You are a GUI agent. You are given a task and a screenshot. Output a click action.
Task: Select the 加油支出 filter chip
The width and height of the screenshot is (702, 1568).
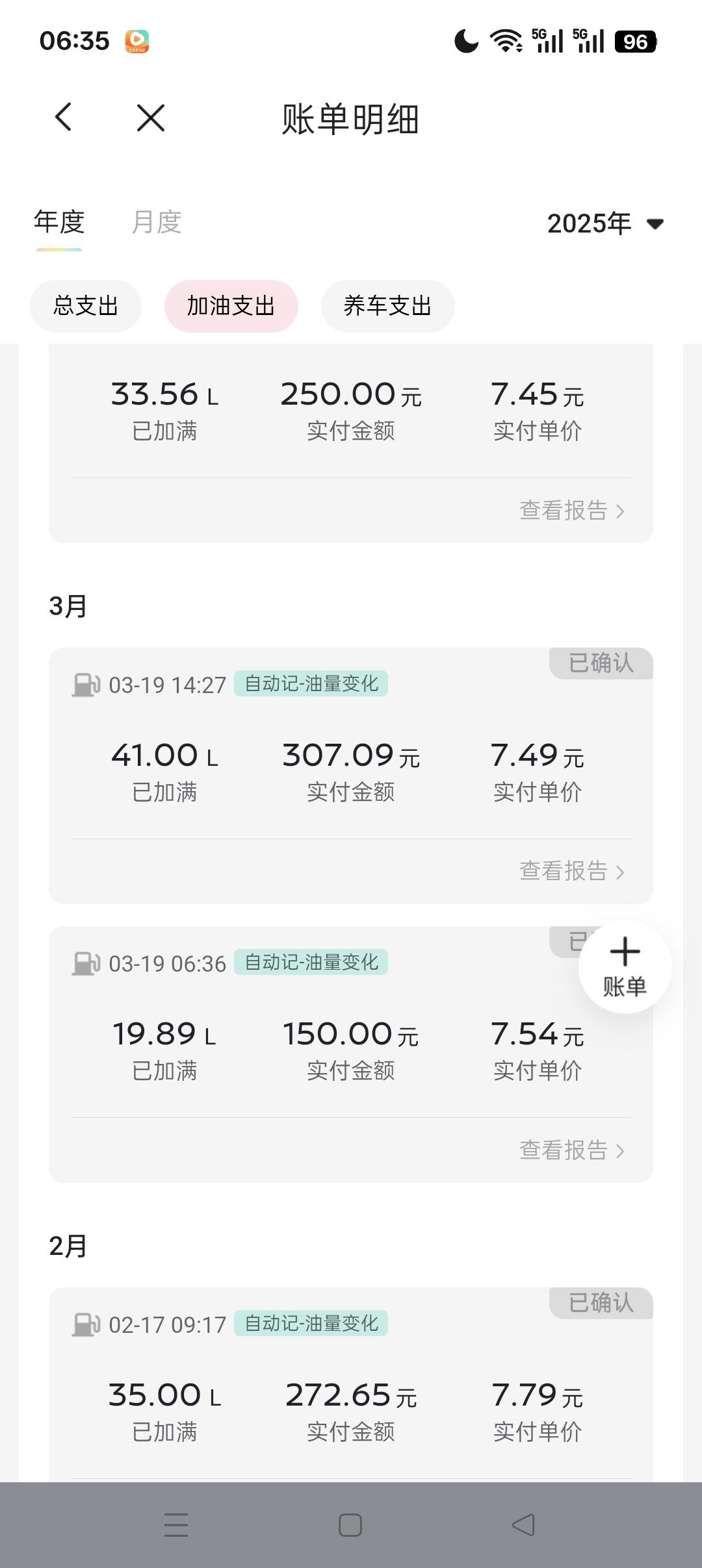pyautogui.click(x=231, y=306)
